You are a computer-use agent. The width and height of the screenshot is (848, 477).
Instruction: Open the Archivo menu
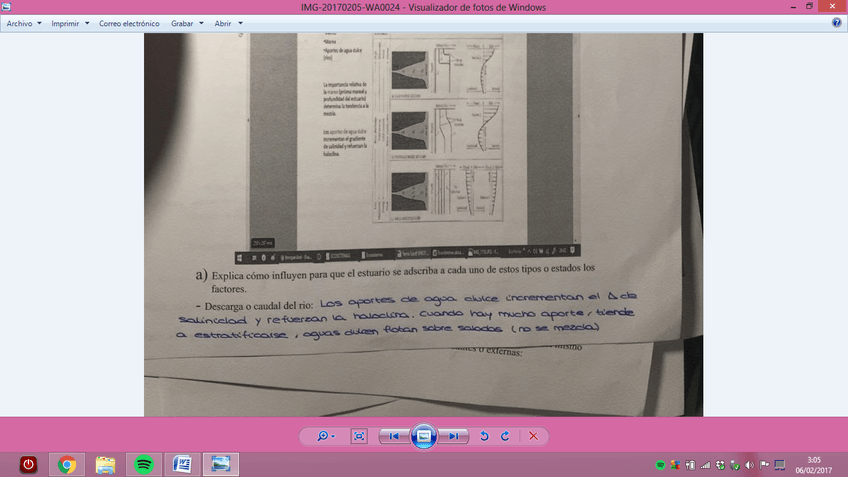pos(24,23)
